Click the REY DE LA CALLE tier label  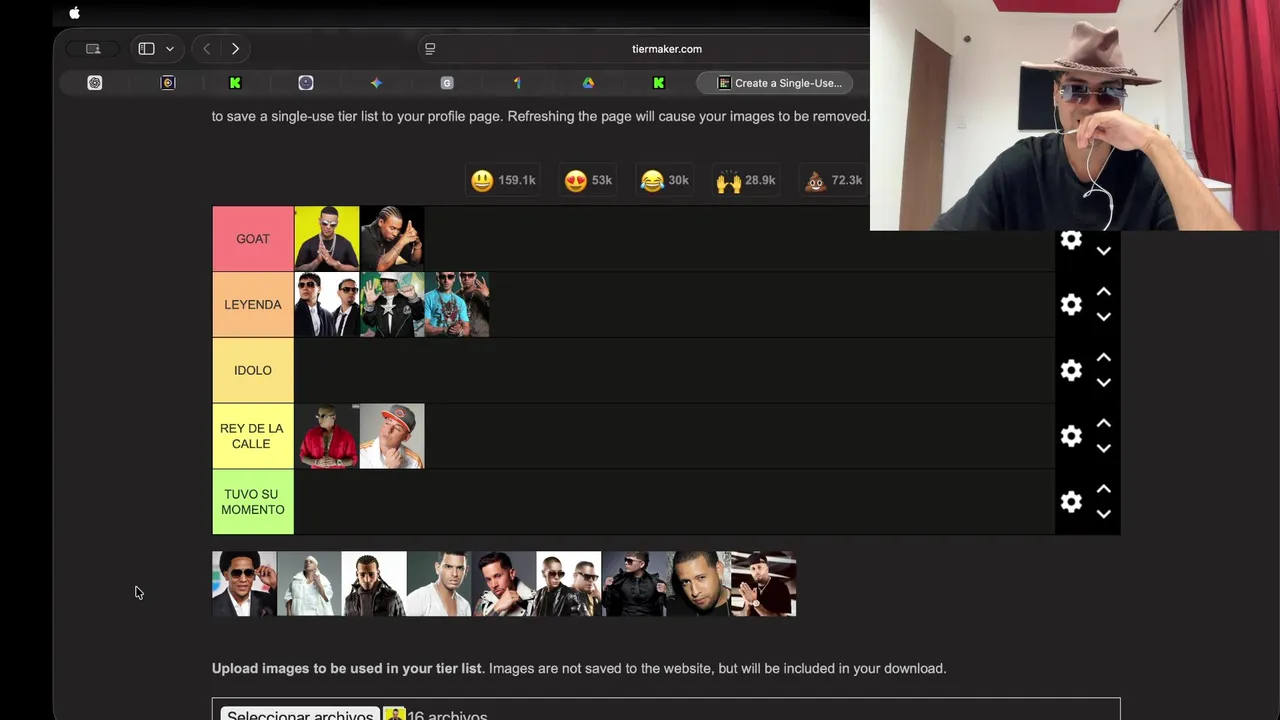pos(253,436)
